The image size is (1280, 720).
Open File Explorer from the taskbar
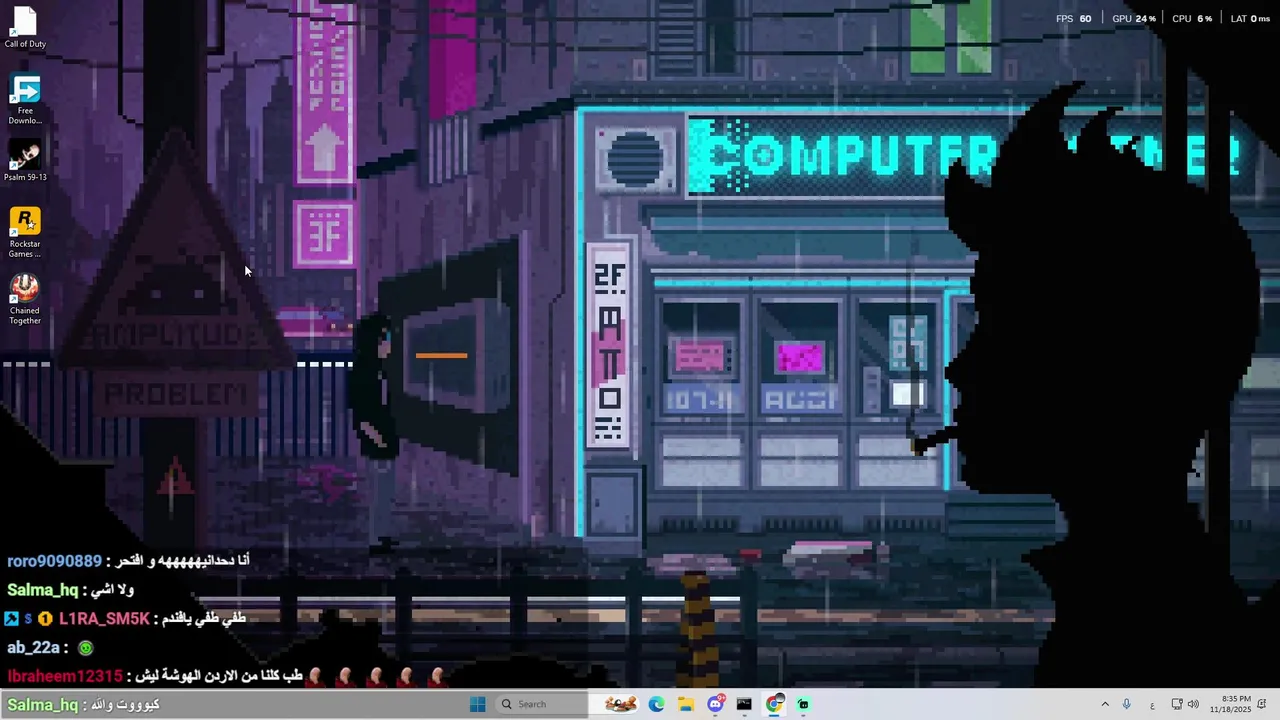click(685, 704)
